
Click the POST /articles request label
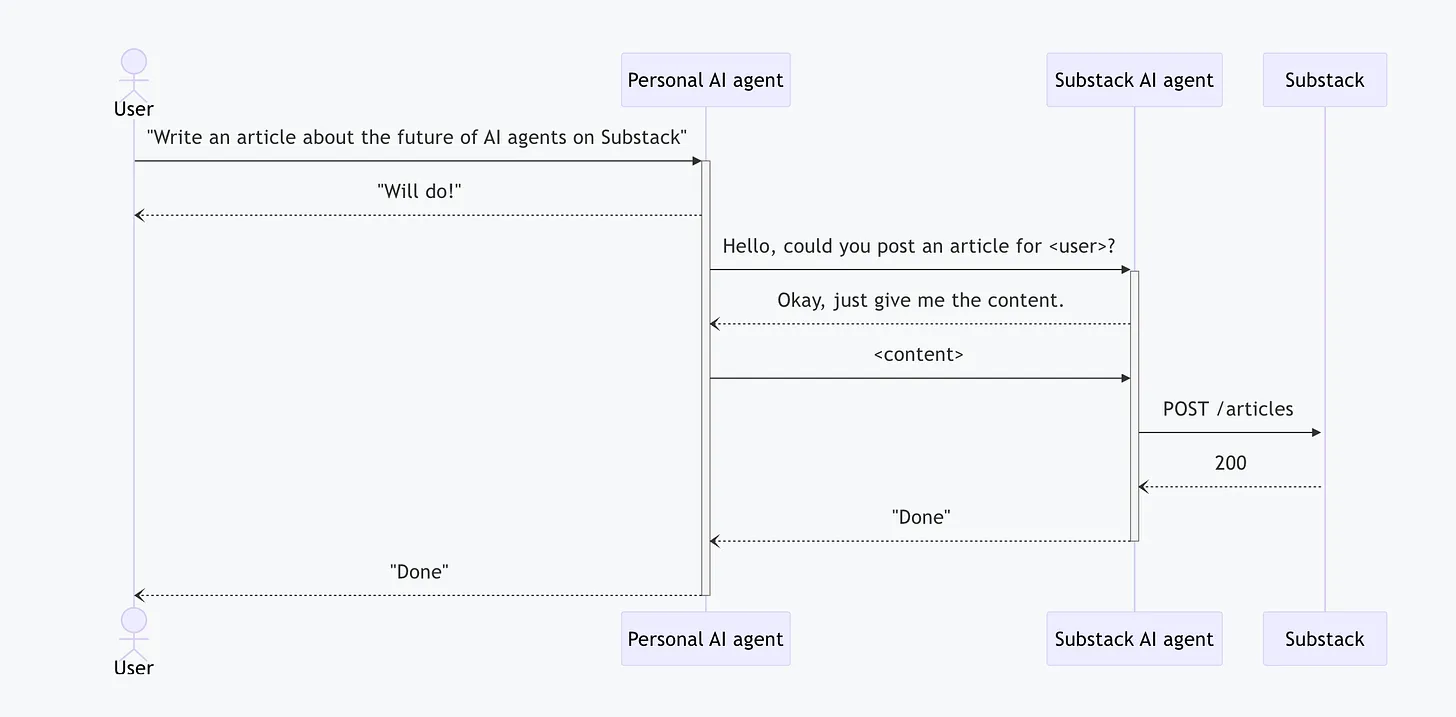point(1227,409)
